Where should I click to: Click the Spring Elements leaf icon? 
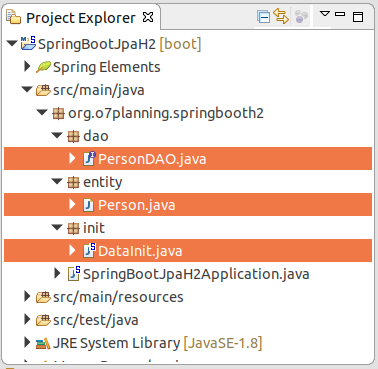pos(43,67)
